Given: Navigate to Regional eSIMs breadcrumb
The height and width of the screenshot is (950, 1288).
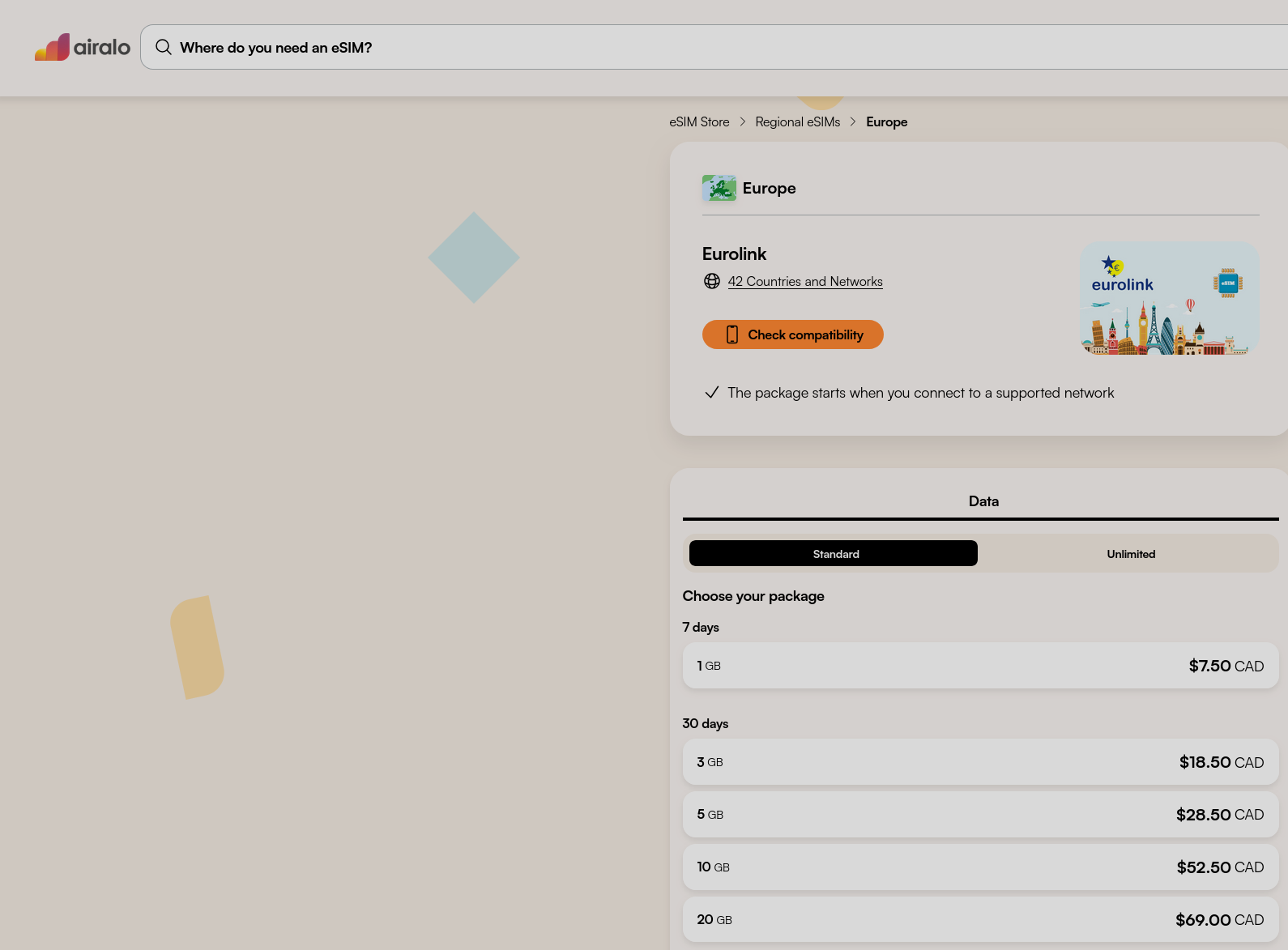Looking at the screenshot, I should coord(797,121).
